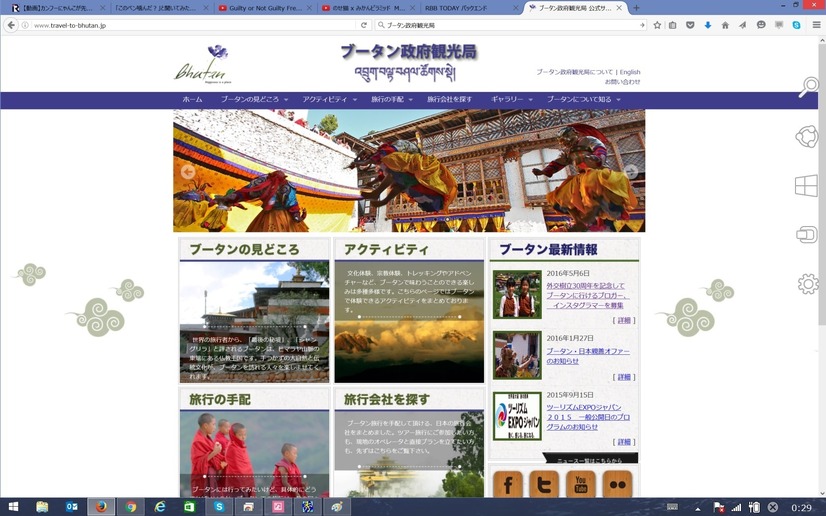This screenshot has width=826, height=516.
Task: Switch to the Guilty or Not Guilty tab
Action: tap(266, 8)
